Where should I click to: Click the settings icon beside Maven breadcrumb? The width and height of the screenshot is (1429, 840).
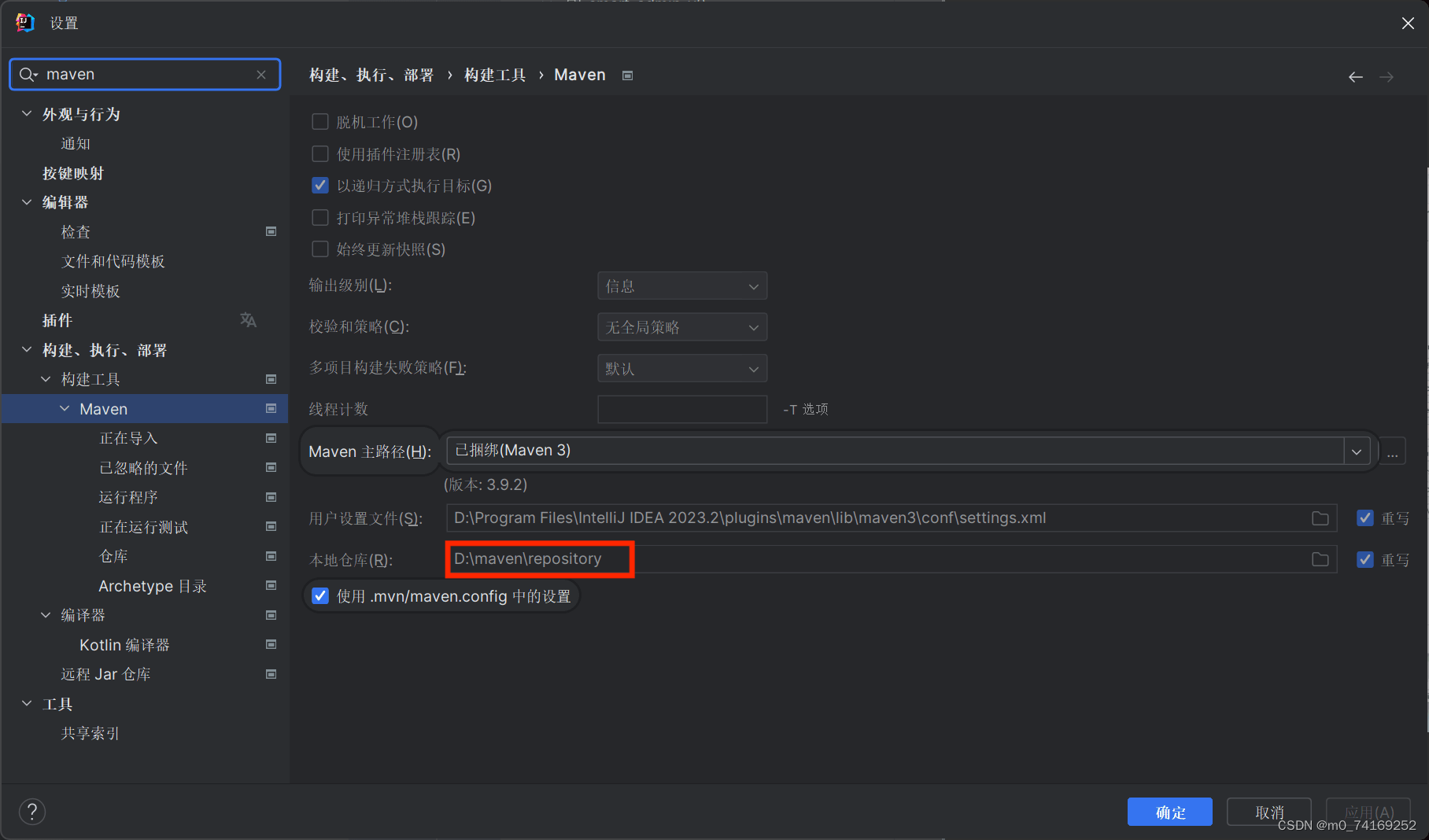click(x=627, y=75)
